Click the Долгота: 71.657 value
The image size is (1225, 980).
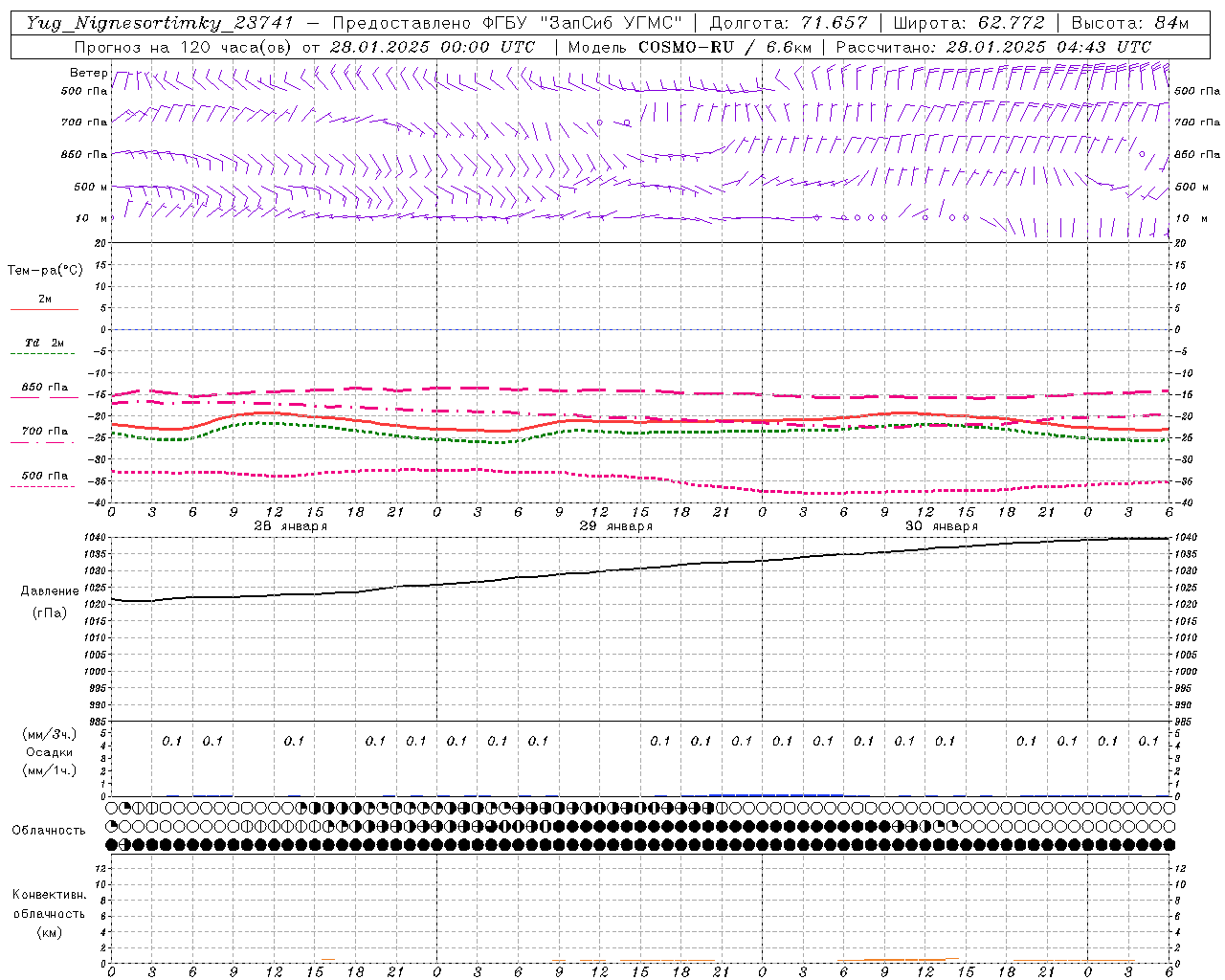coord(789,24)
